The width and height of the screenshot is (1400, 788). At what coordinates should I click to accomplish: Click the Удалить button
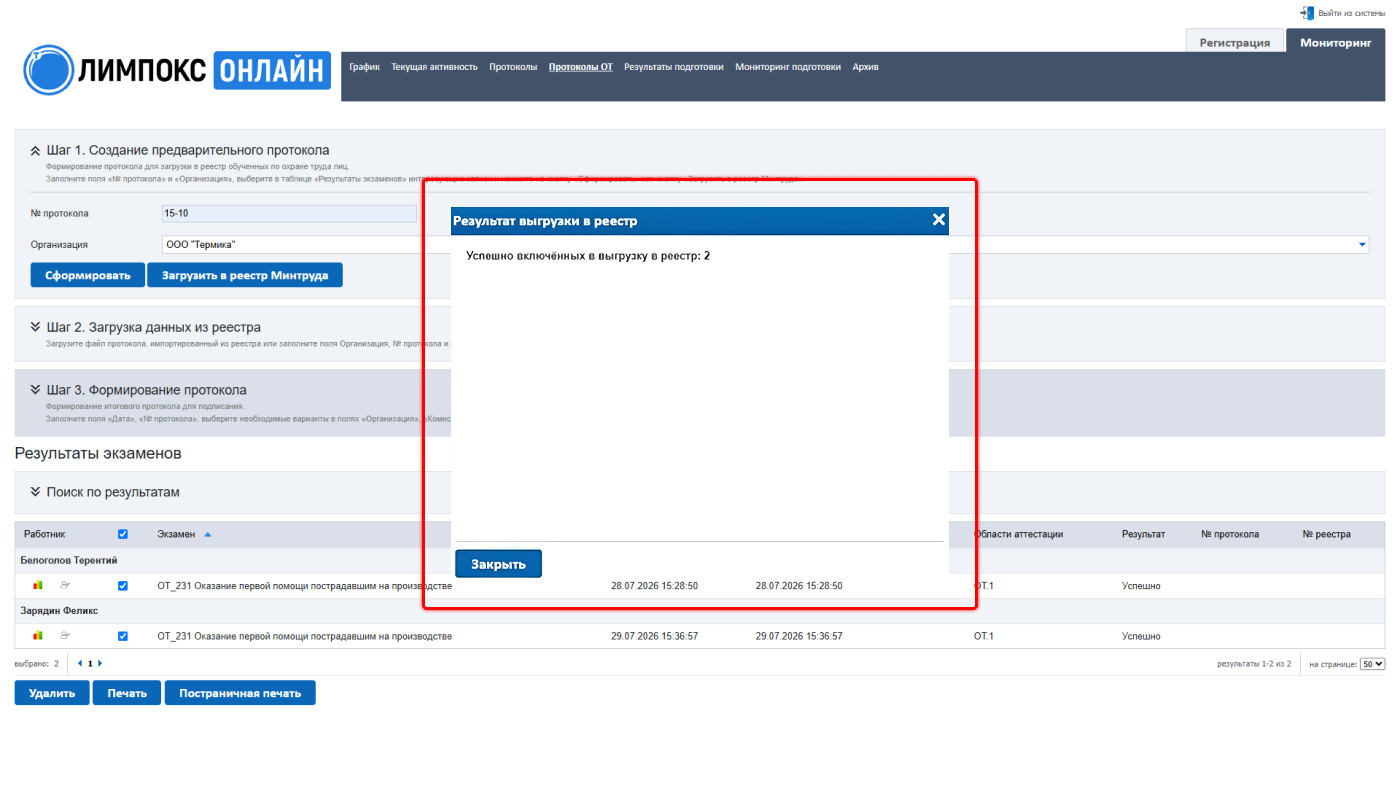point(52,693)
